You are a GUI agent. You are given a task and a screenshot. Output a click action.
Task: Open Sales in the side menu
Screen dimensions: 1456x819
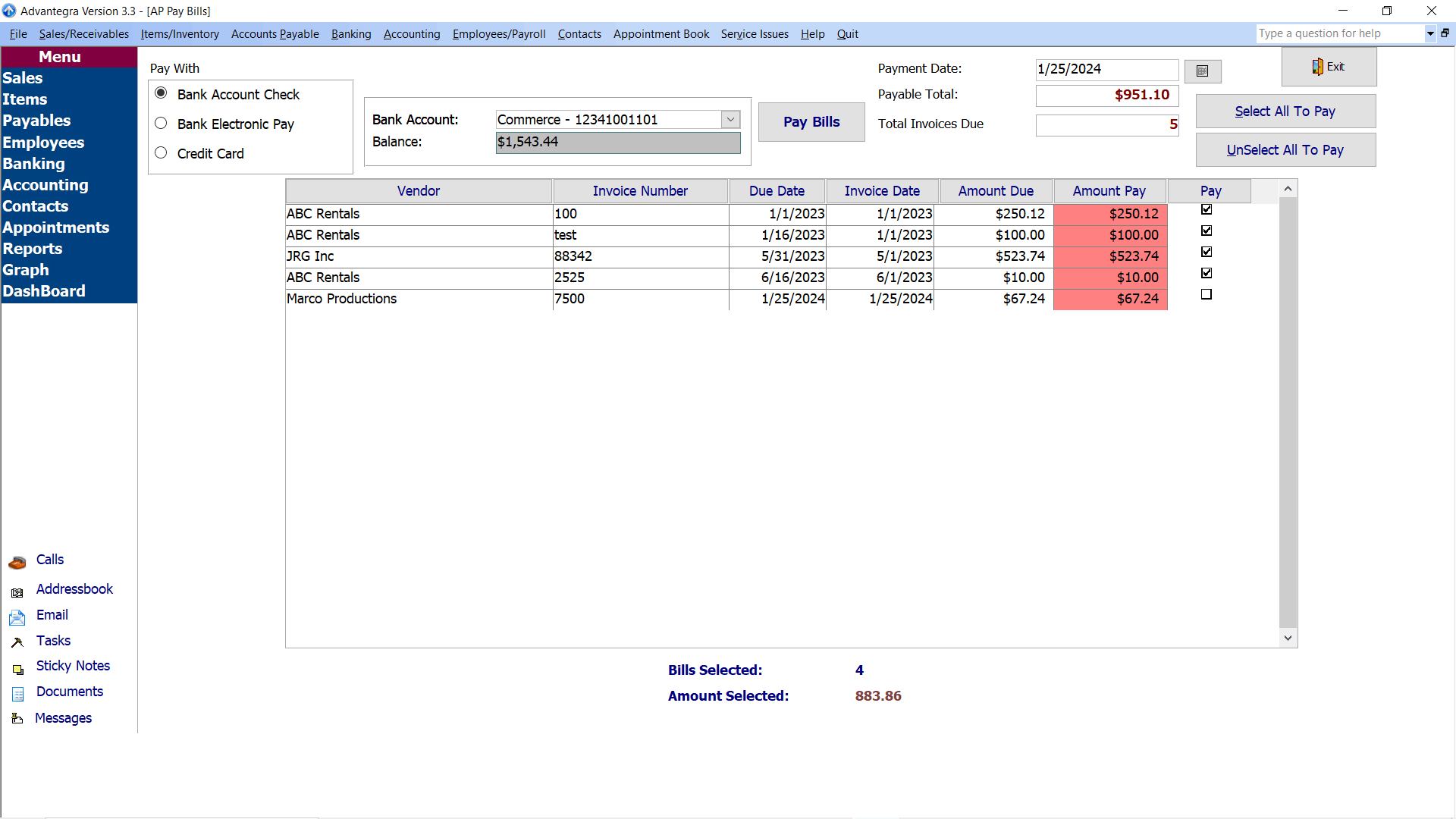pos(23,78)
